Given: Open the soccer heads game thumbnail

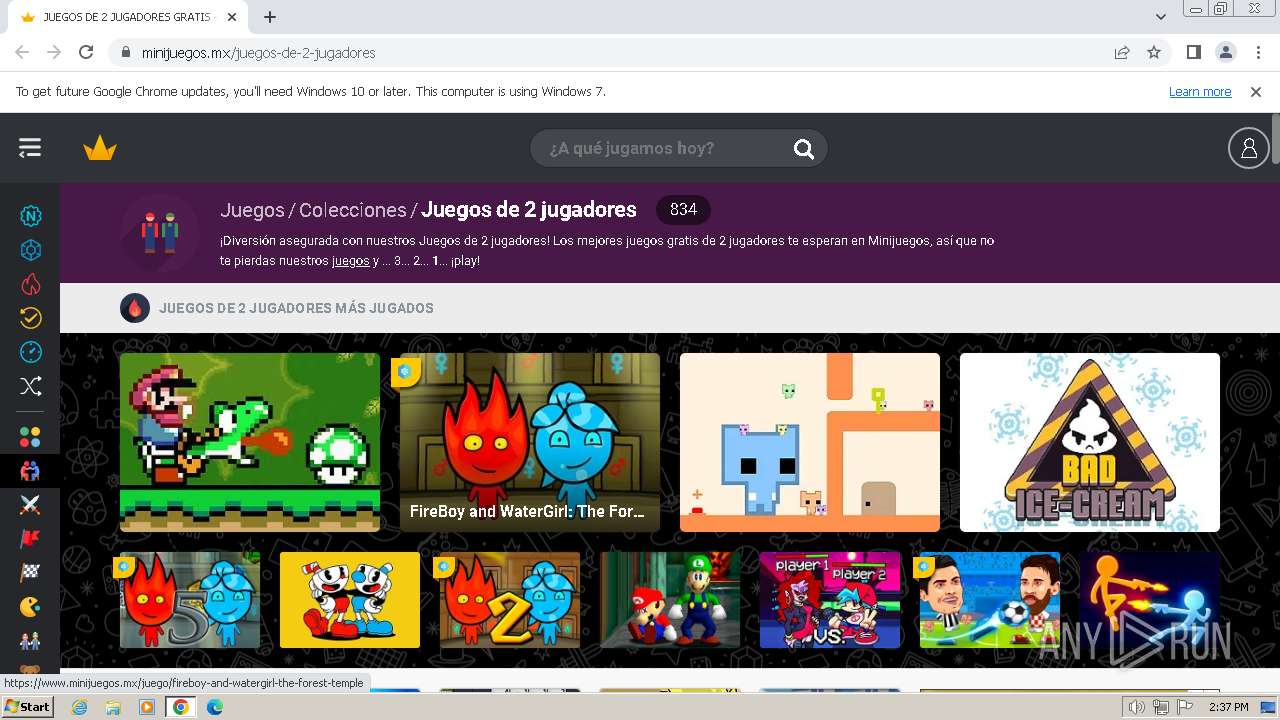Looking at the screenshot, I should (x=990, y=600).
